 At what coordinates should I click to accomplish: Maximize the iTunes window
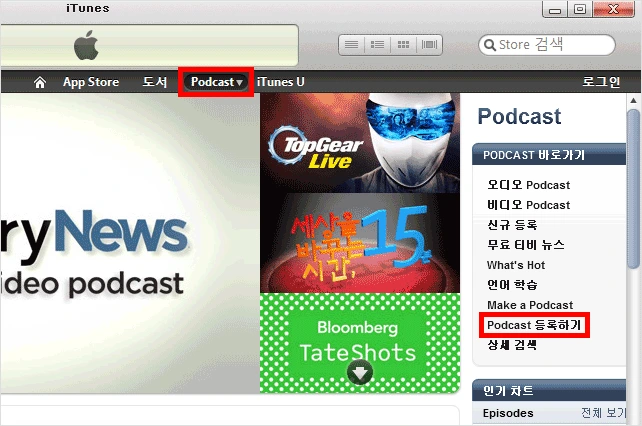point(580,9)
